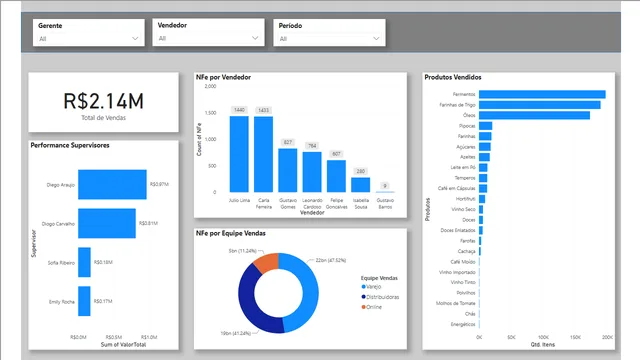Click the 5bn (11.24%) donut label
The height and width of the screenshot is (360, 640).
242,251
